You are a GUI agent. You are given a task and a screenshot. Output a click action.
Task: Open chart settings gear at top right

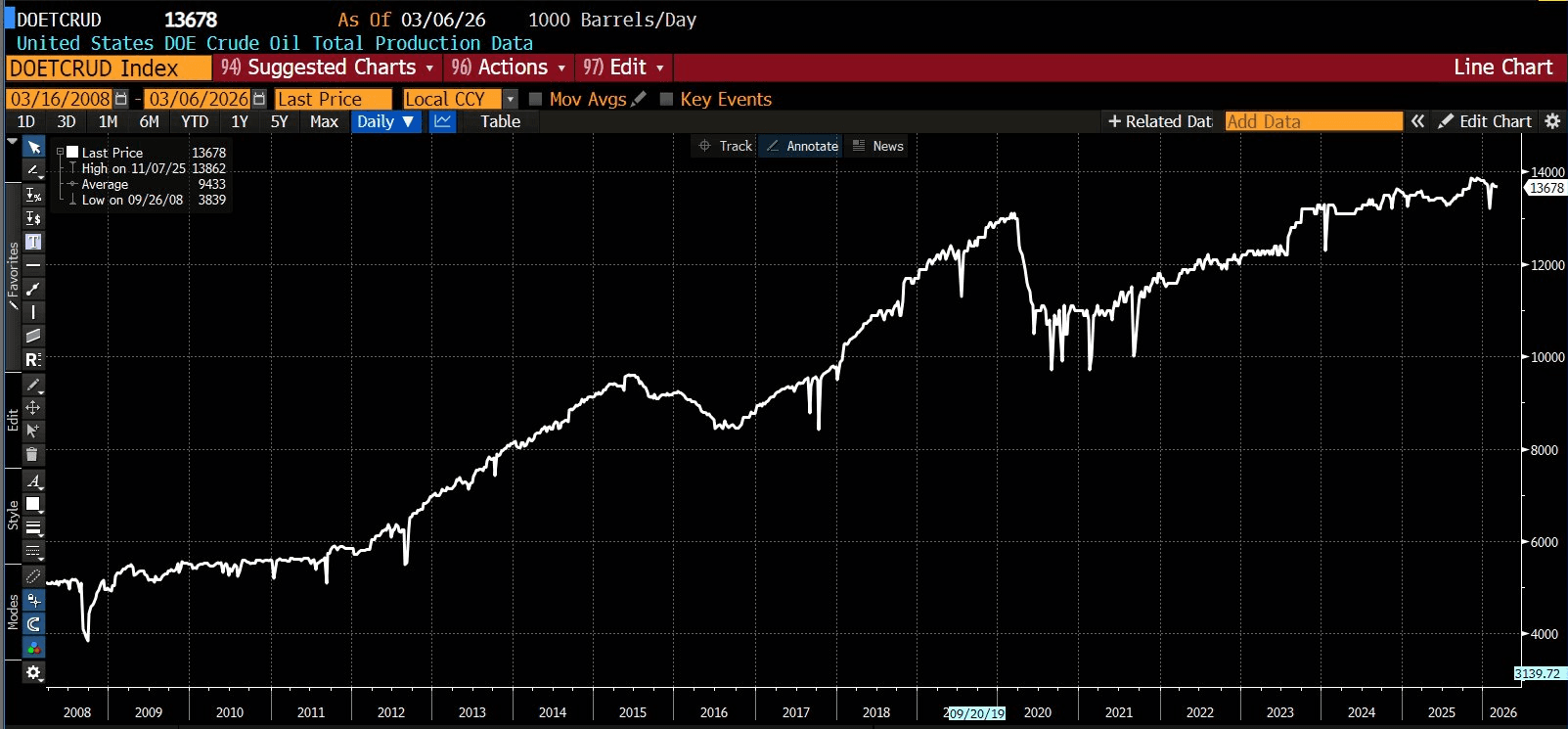[x=1551, y=121]
